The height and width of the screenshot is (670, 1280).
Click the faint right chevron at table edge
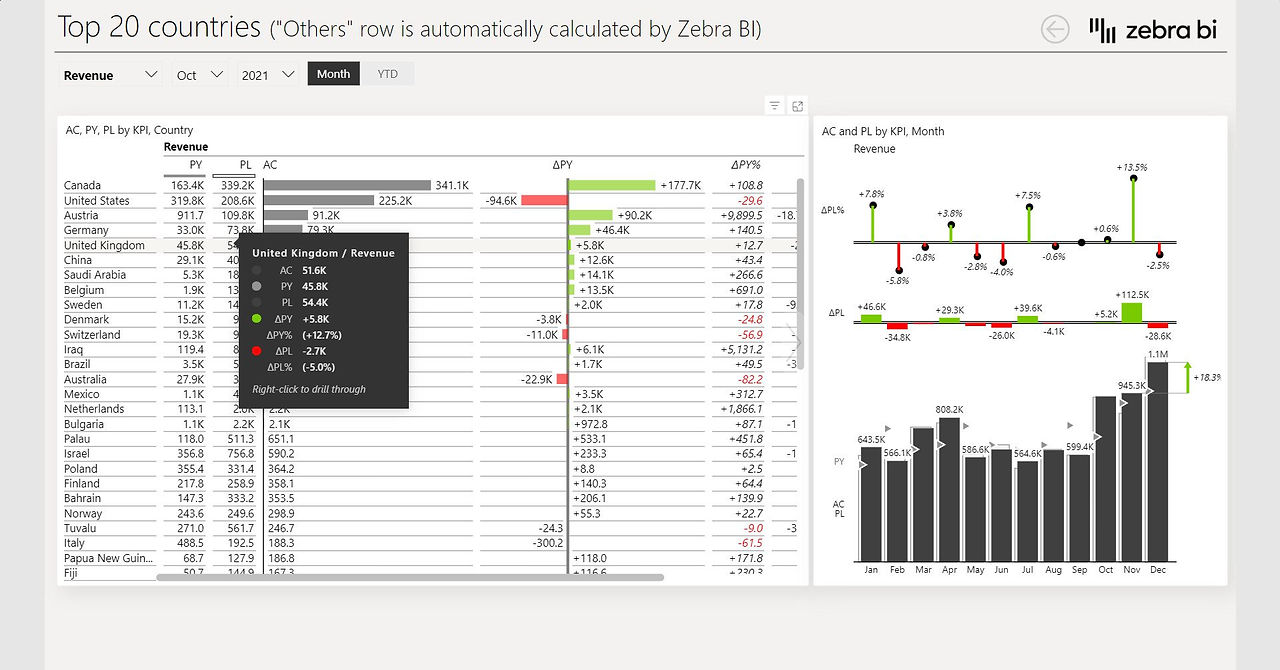coord(797,342)
